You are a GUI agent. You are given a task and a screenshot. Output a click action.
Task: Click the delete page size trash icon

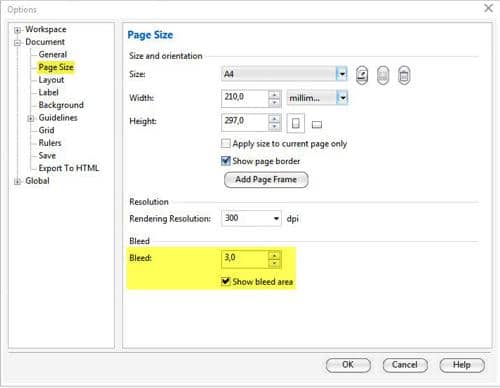tap(404, 75)
